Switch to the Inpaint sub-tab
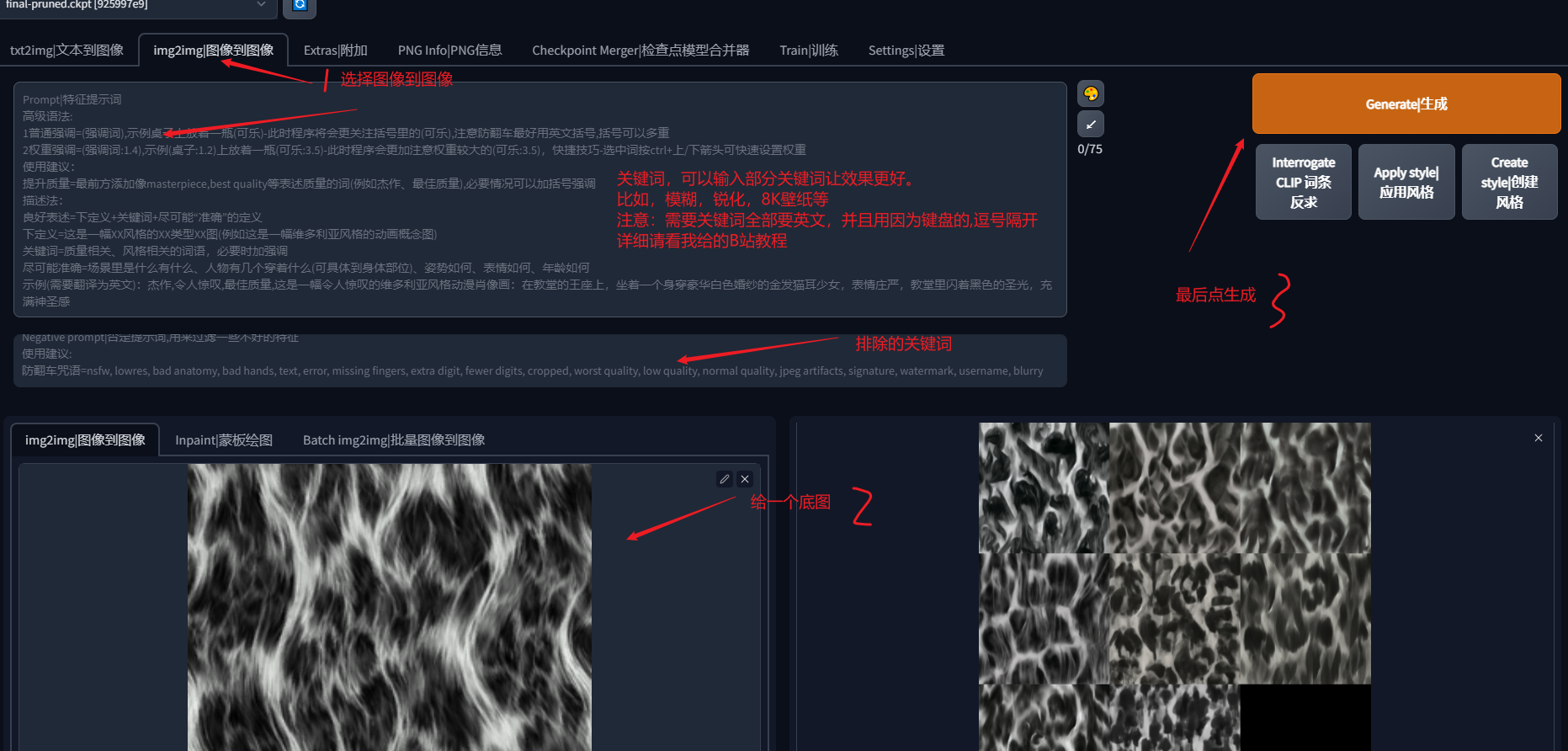 click(223, 440)
